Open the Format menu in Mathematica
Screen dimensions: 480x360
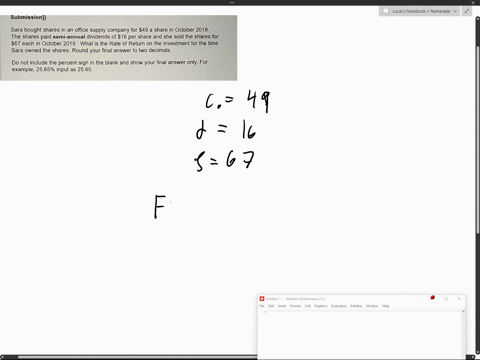click(295, 306)
